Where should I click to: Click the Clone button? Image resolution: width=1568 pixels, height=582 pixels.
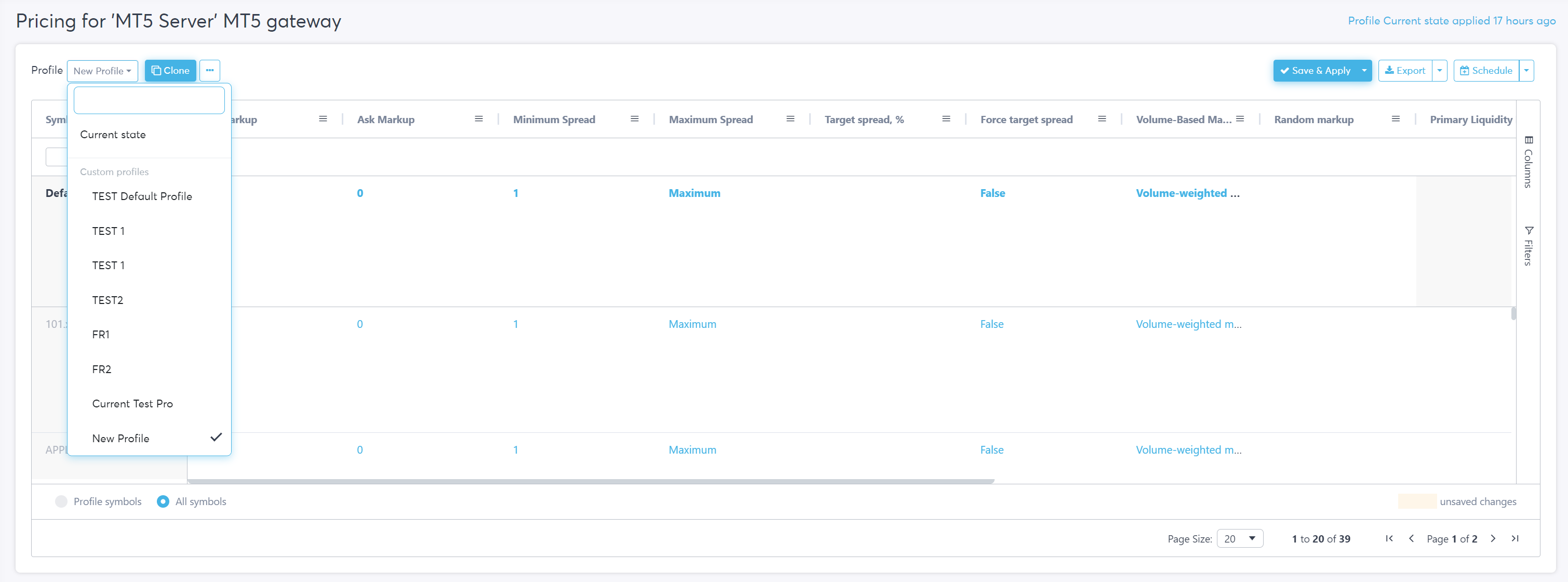170,71
